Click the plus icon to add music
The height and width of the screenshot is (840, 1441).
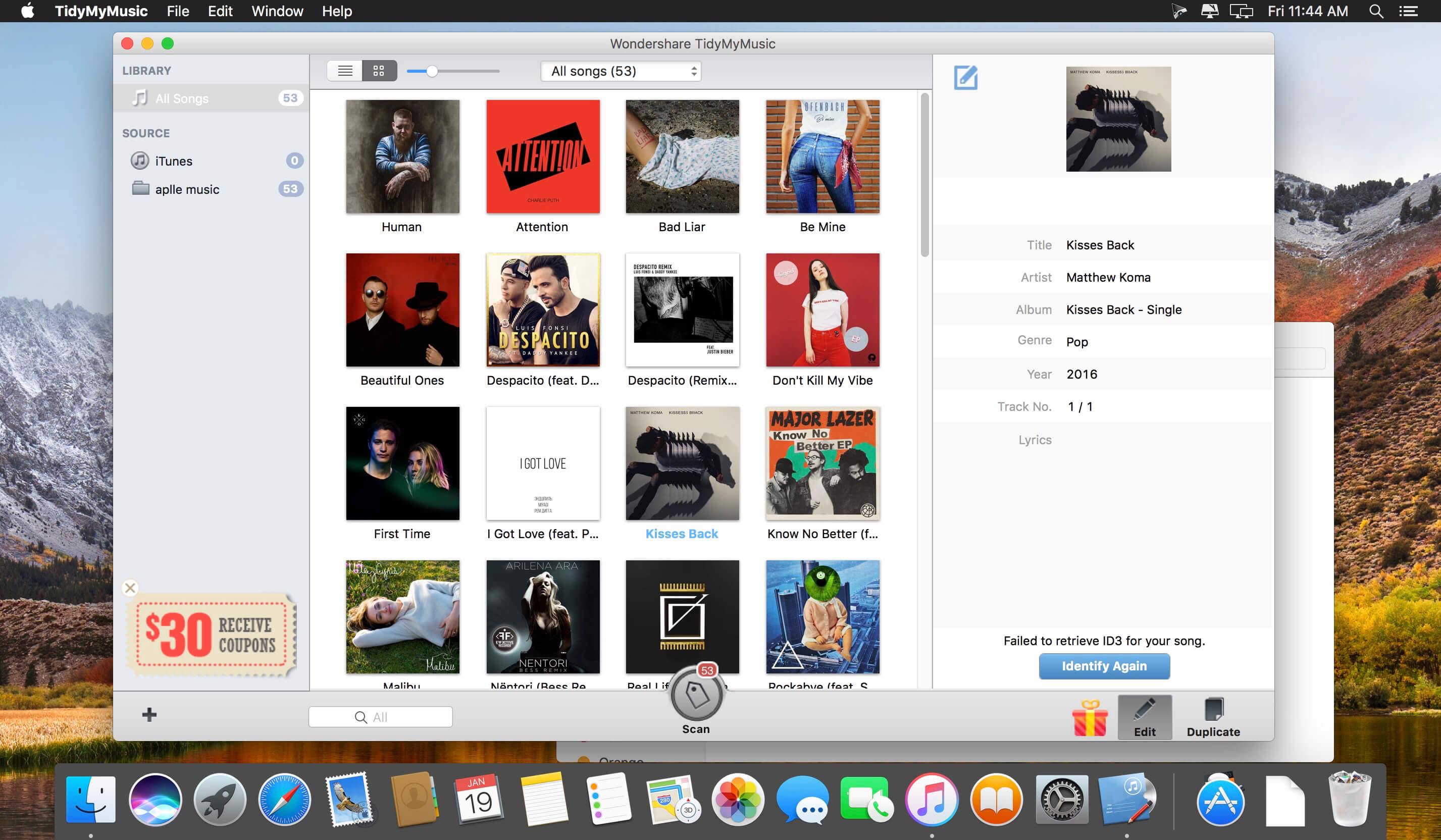pos(149,715)
